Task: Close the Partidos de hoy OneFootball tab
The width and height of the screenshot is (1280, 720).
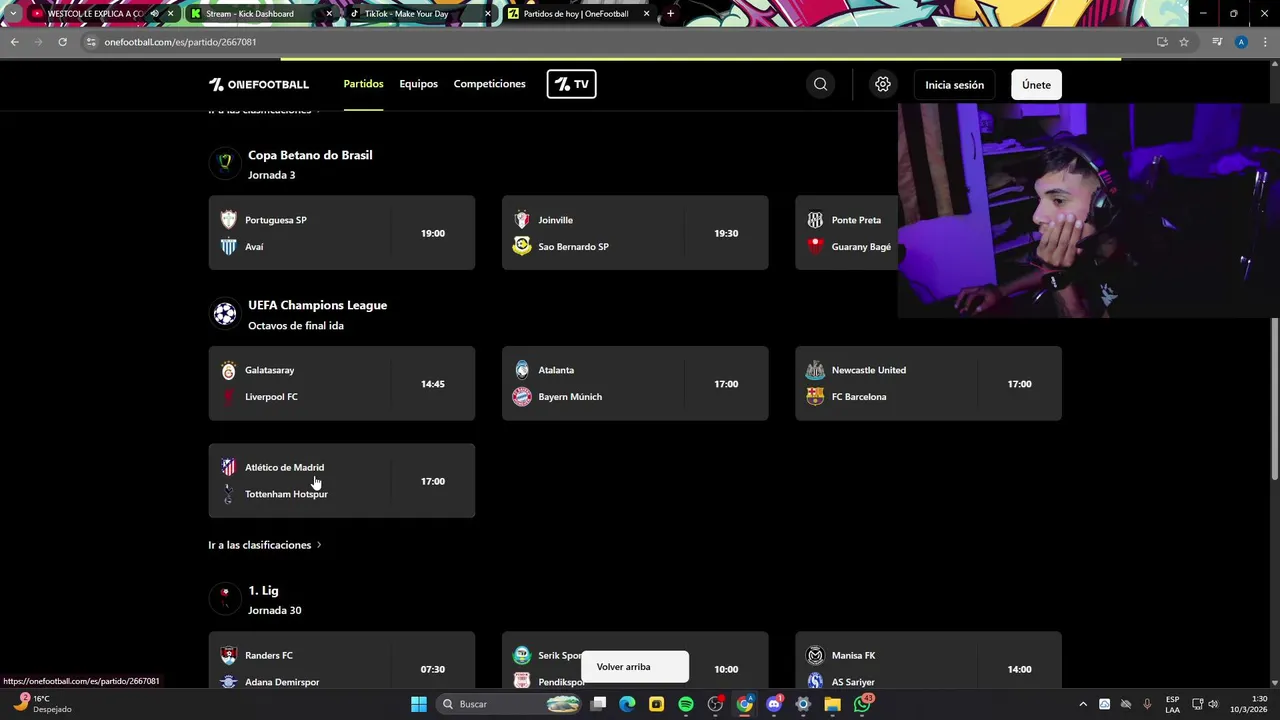Action: point(646,14)
